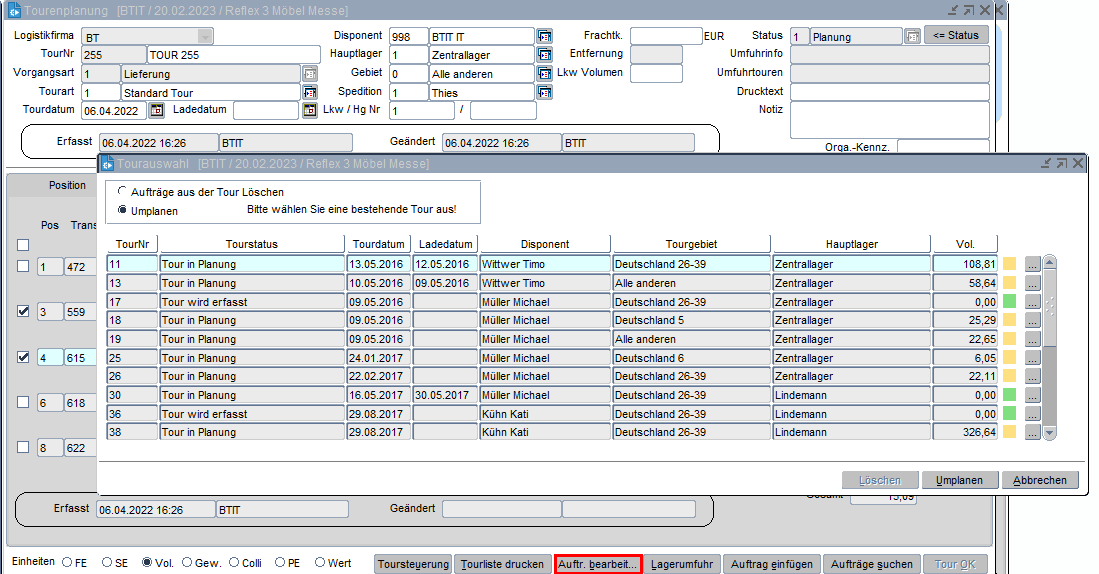
Task: Click green status swatch for tour 17
Action: 1009,302
